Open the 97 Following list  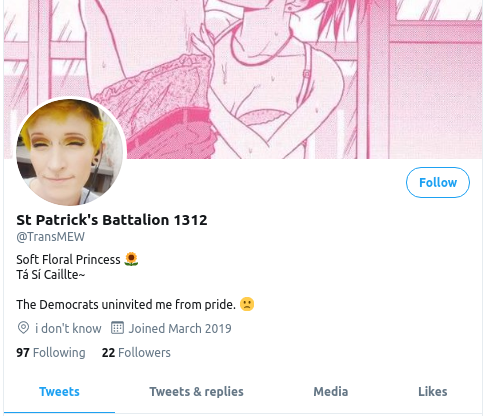point(51,353)
